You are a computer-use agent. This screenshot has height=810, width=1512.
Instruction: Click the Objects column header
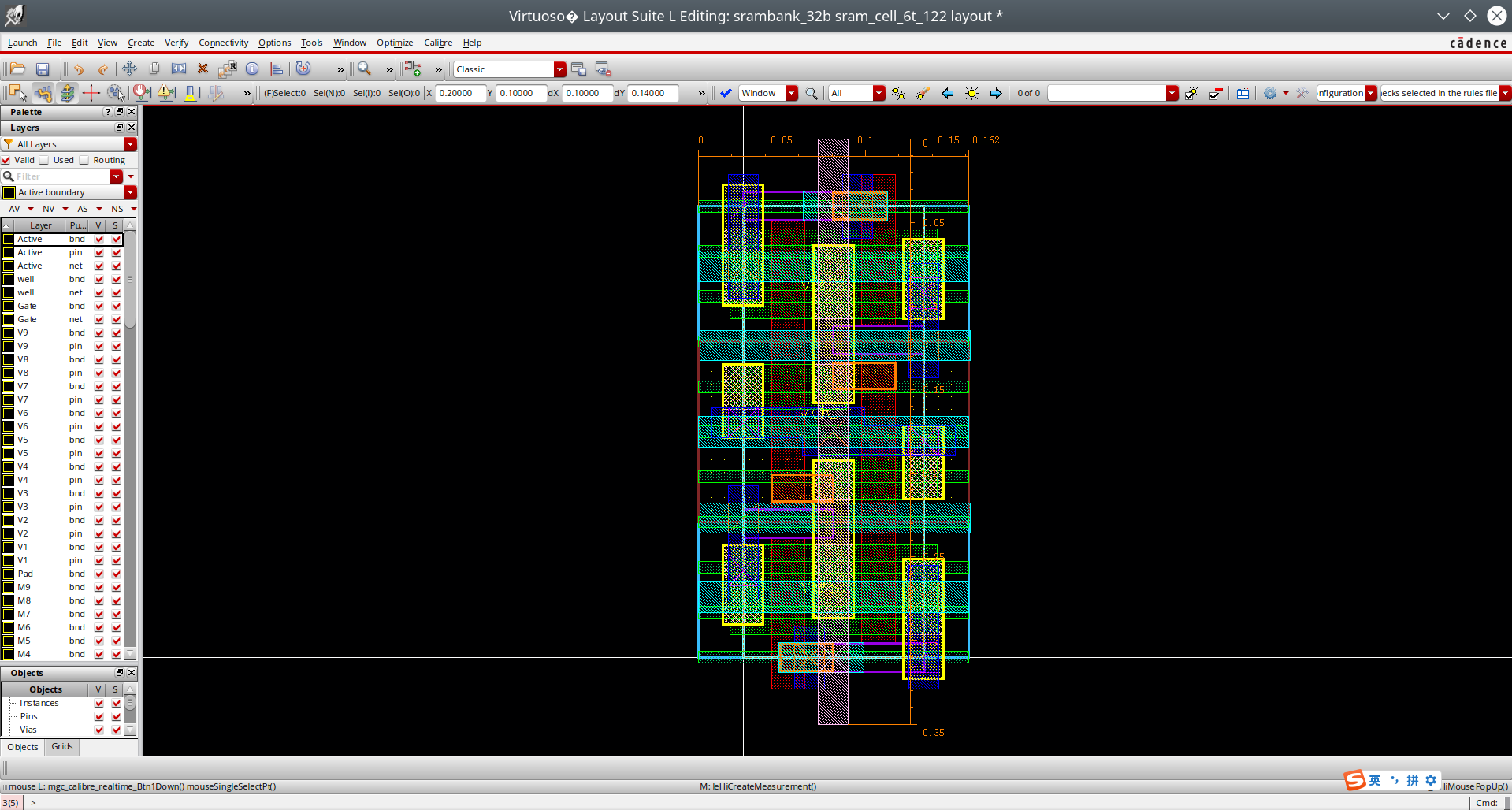tap(46, 689)
